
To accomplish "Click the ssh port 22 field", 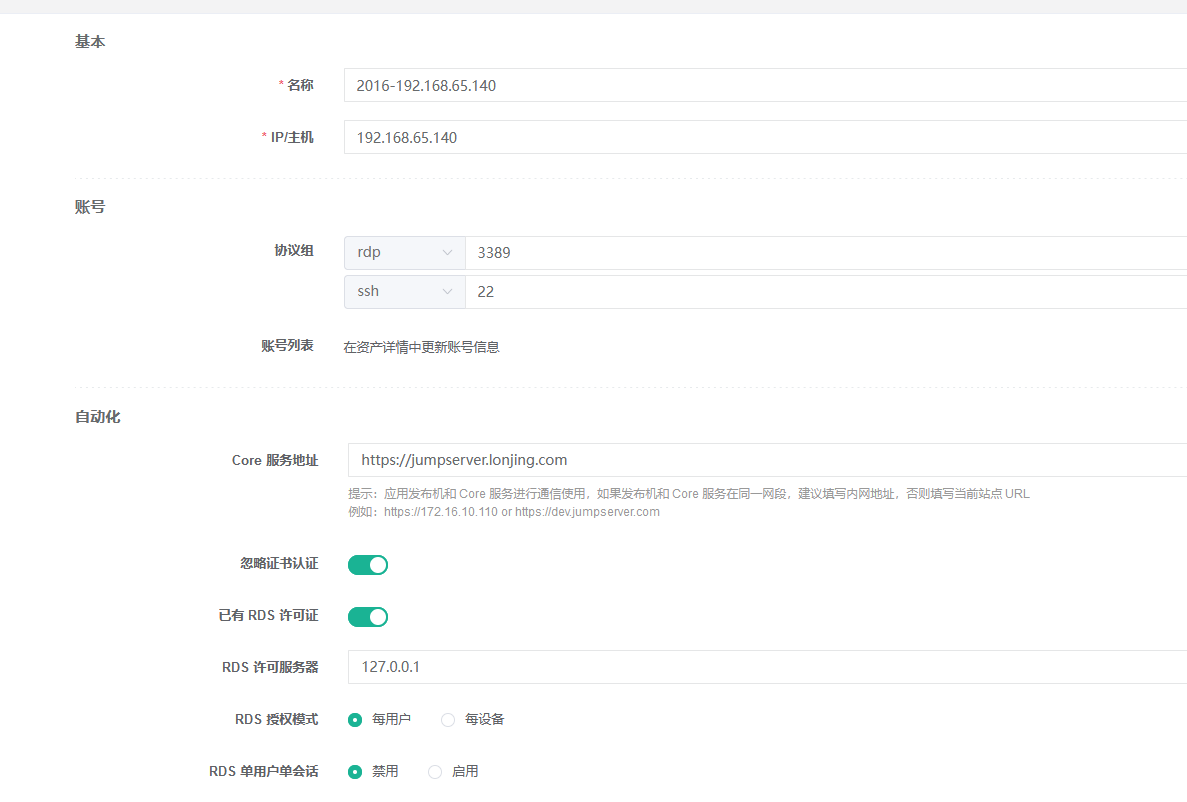I will (600, 291).
